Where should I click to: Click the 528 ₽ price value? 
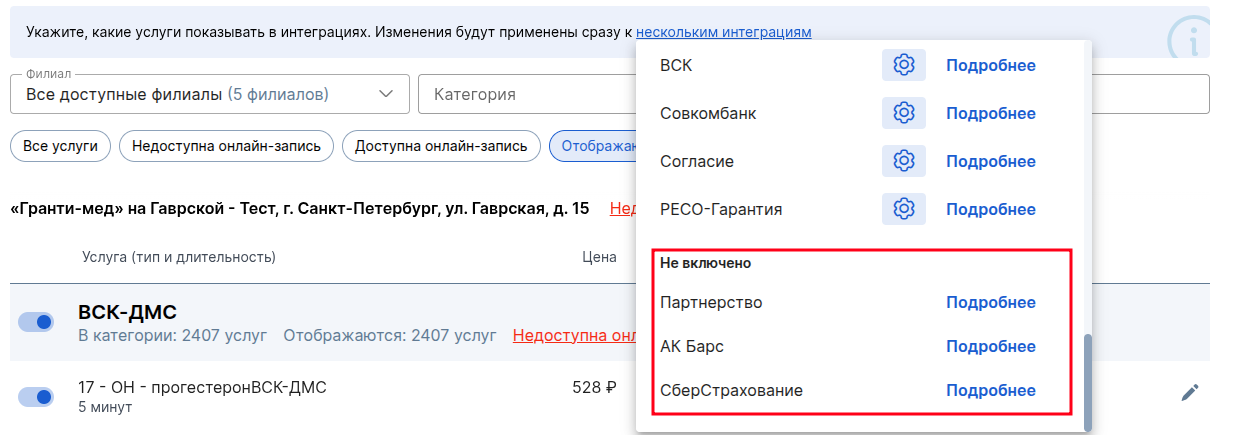594,387
